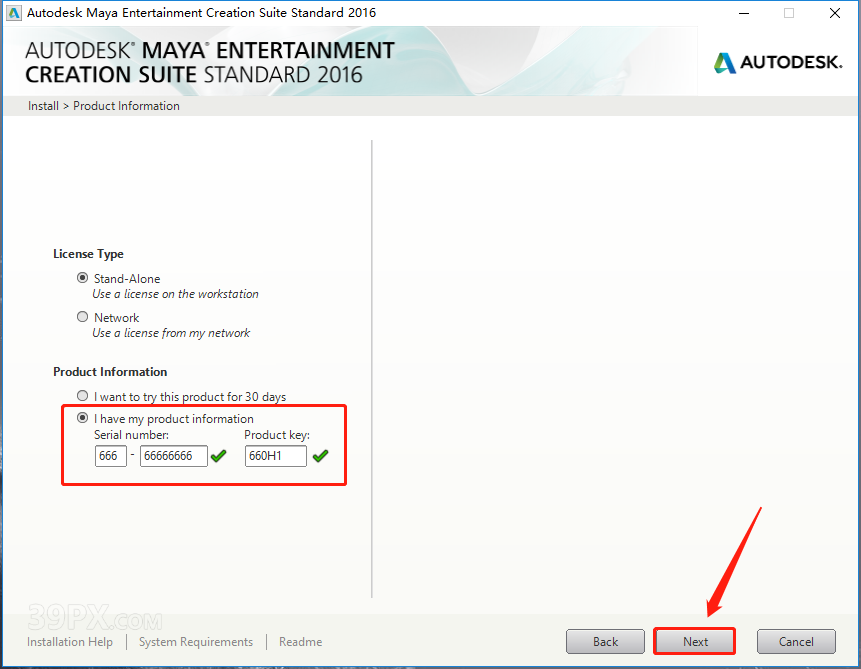Click 'Use a license on the workstation' text
The width and height of the screenshot is (861, 669).
pos(175,294)
